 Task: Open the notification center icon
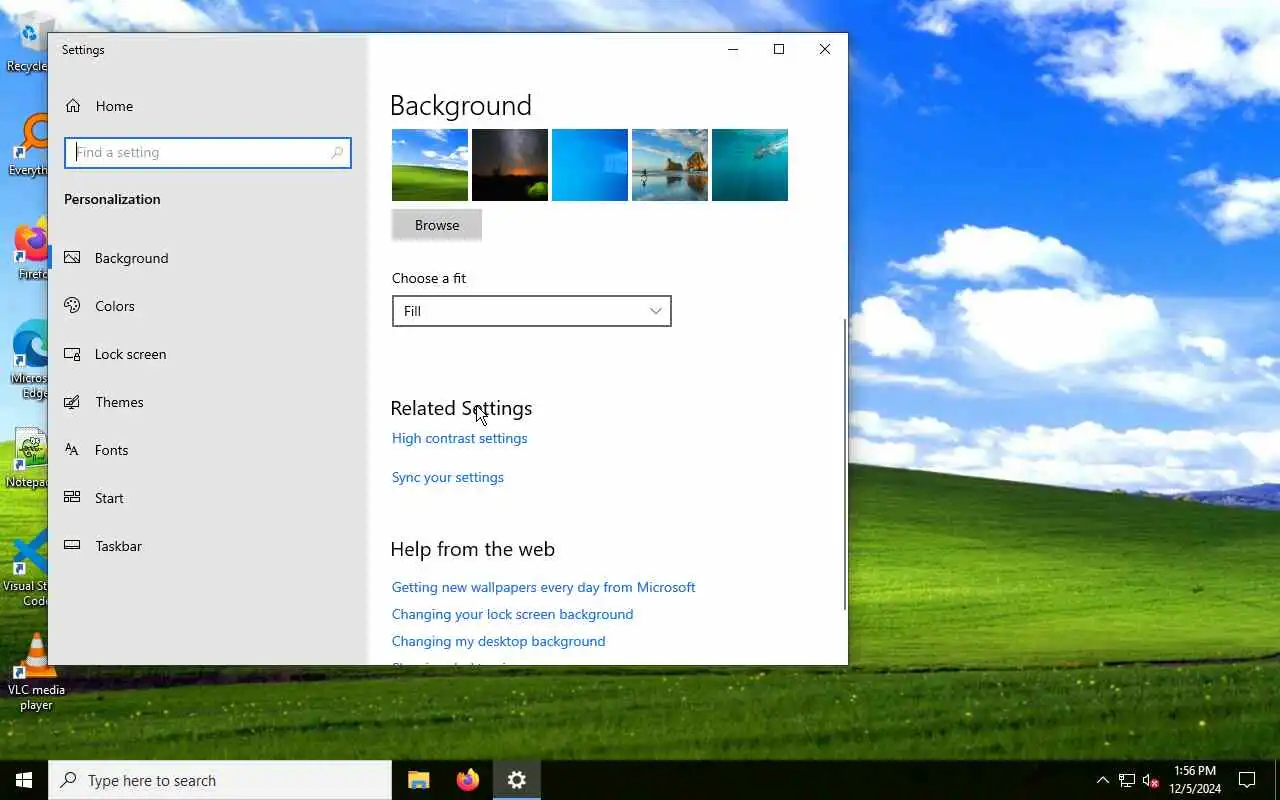tap(1247, 780)
